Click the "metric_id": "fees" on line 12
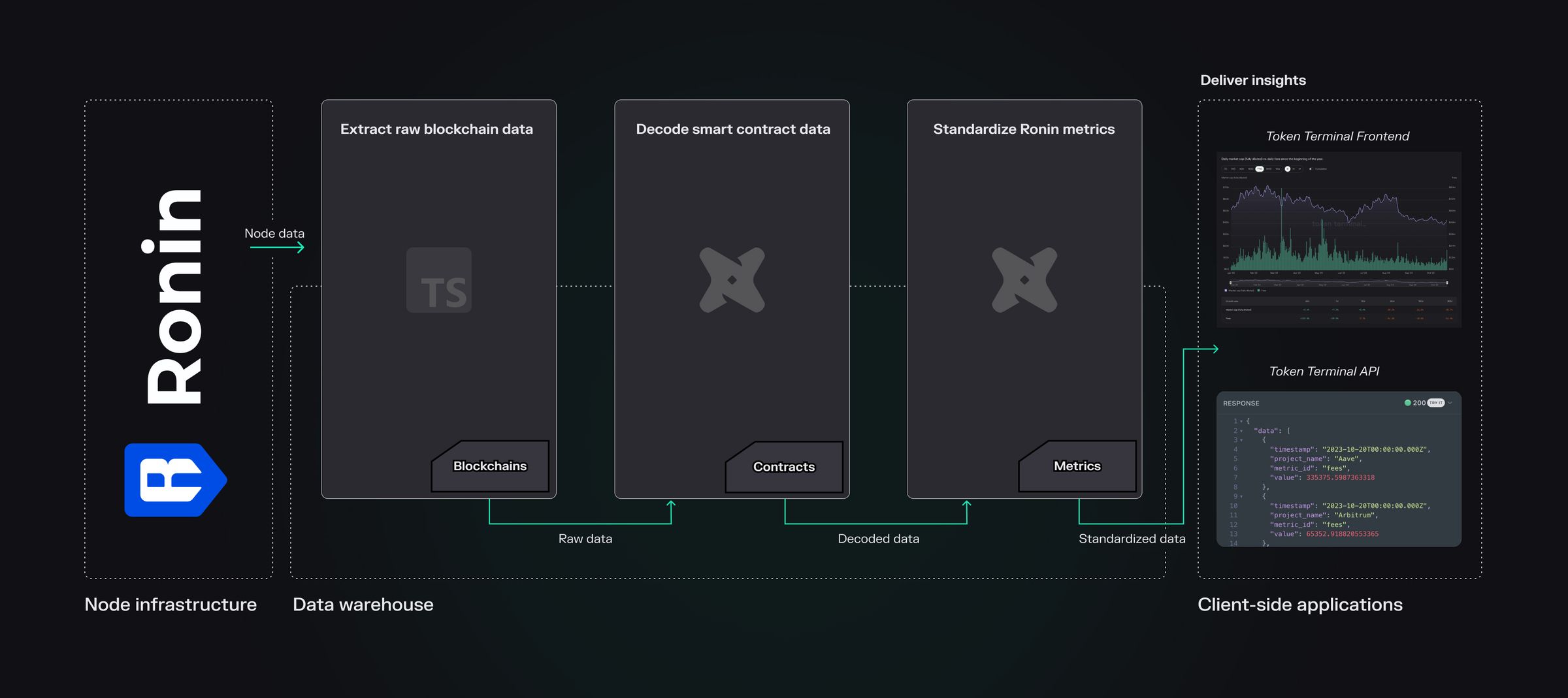This screenshot has width=1568, height=698. coord(1310,525)
